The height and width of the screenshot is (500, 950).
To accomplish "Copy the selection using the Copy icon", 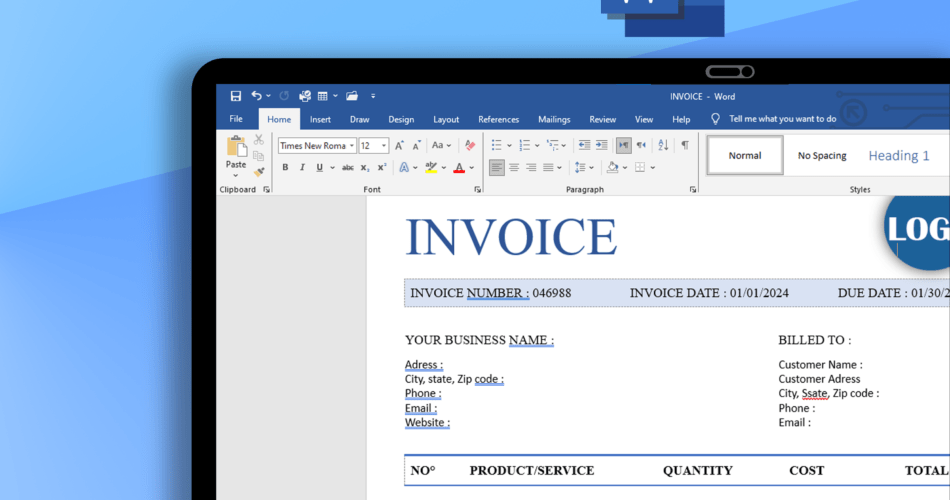I will pyautogui.click(x=259, y=156).
